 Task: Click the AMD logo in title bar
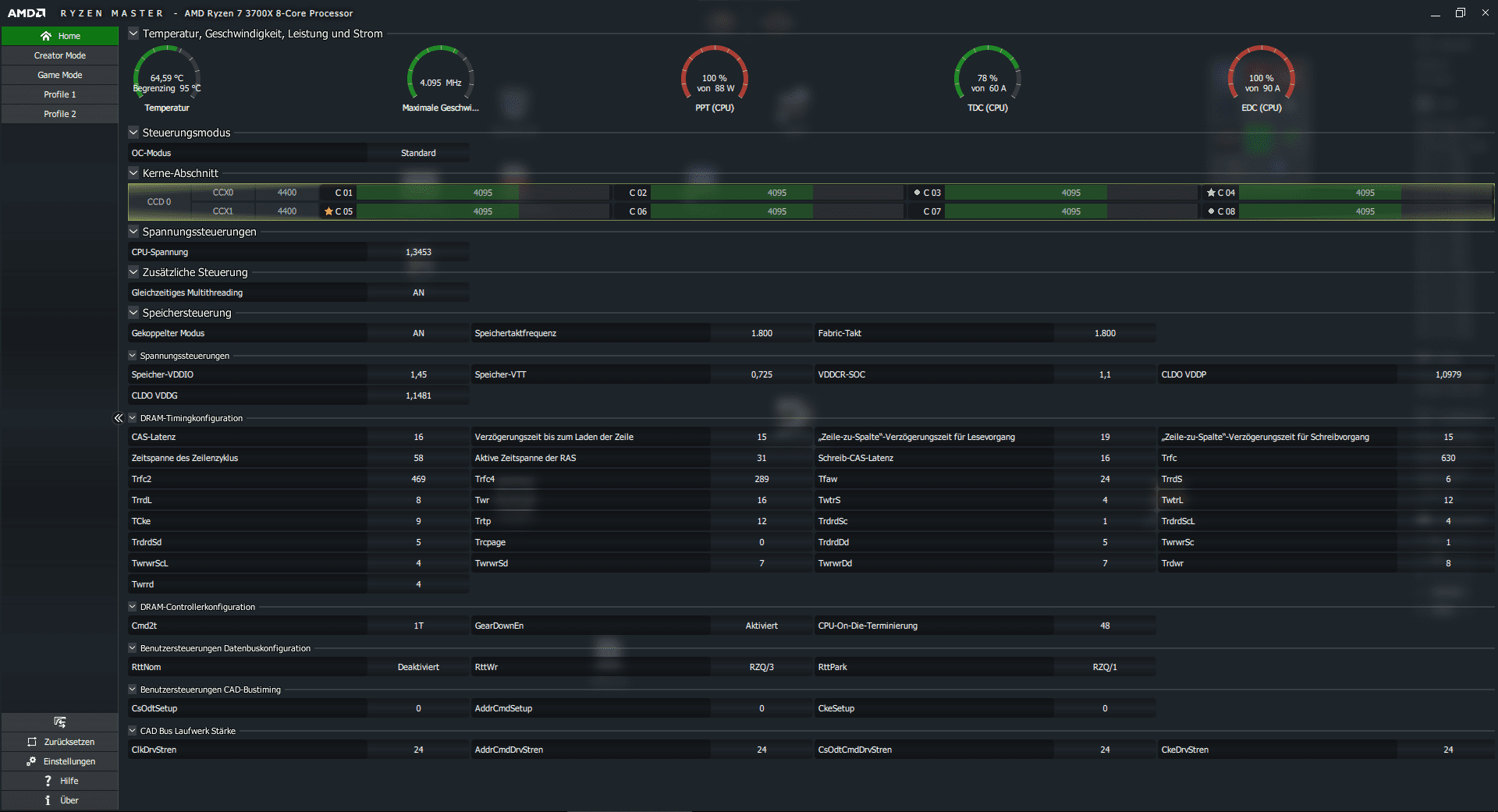pos(27,13)
